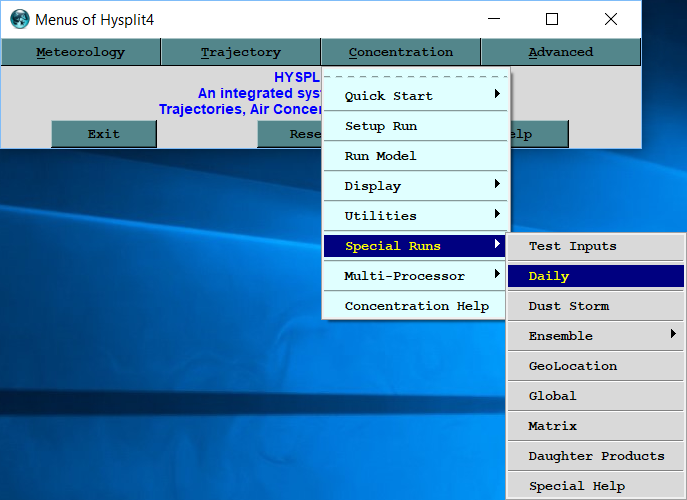Image resolution: width=687 pixels, height=500 pixels.
Task: Minimize the Menus of Hysplit4 window
Action: [x=494, y=19]
